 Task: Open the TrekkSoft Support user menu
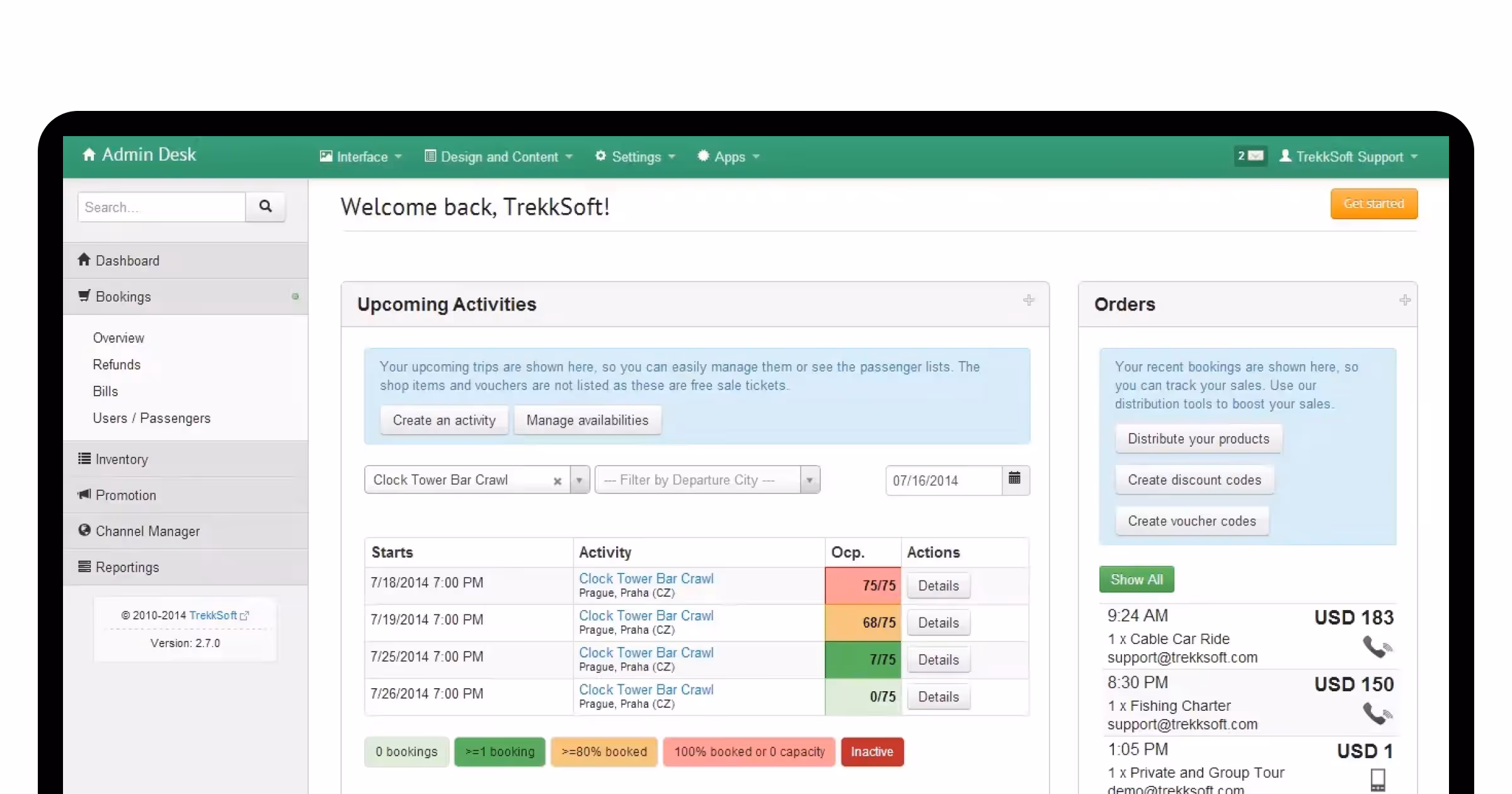coord(1349,157)
